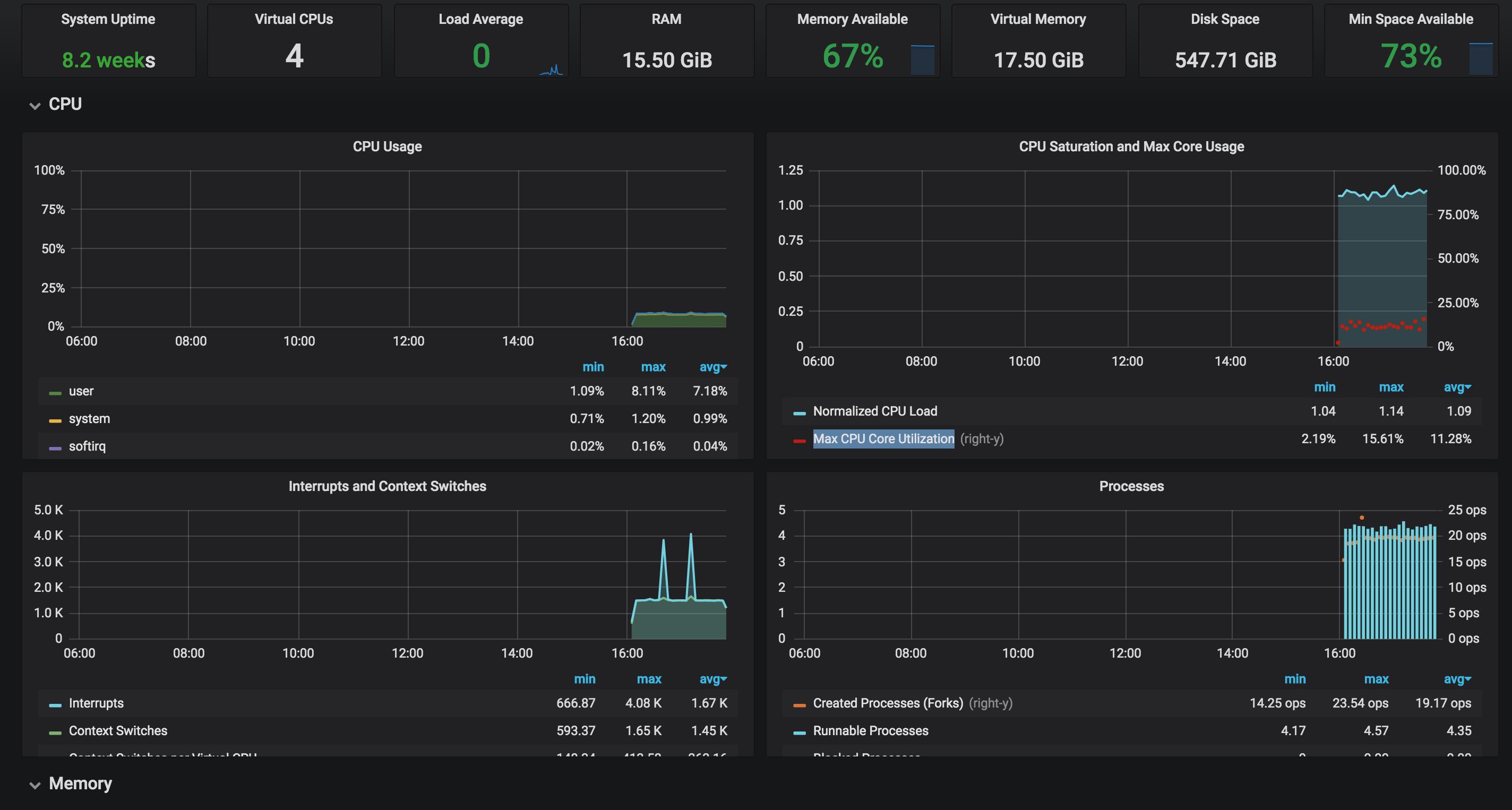Click the orange Created Processes swatch

[x=799, y=704]
